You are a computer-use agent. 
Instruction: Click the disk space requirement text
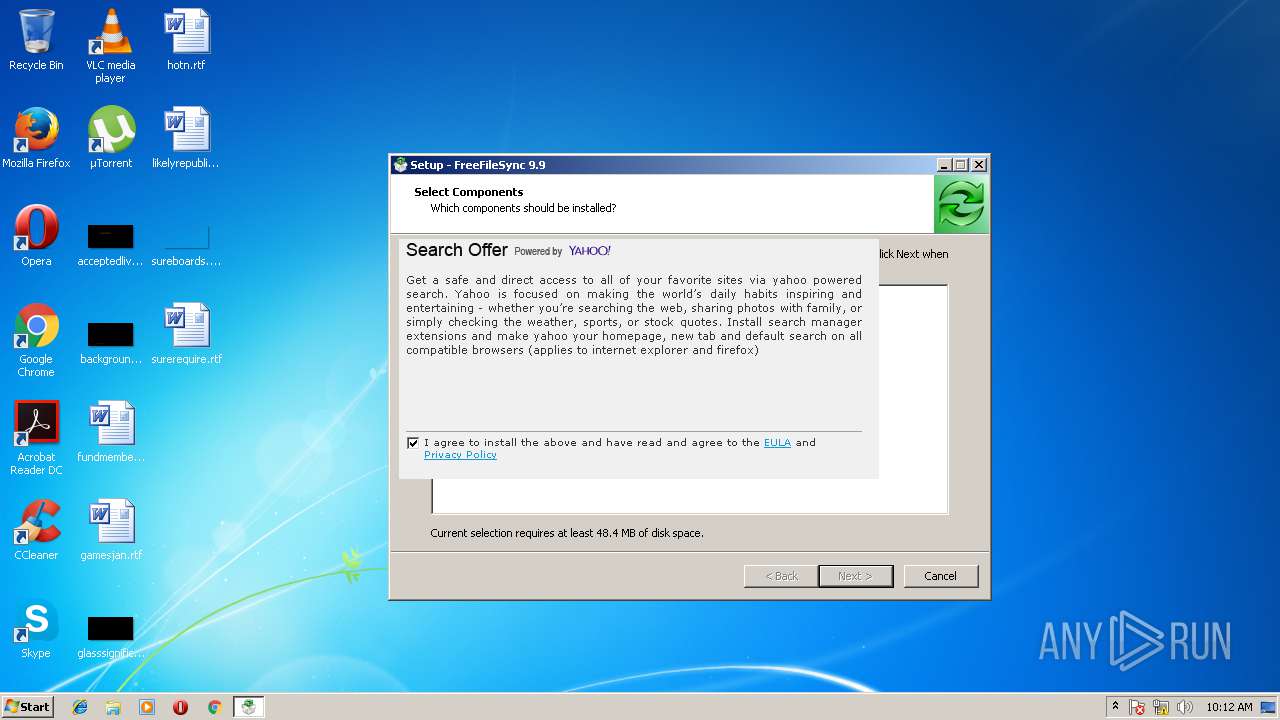(567, 533)
